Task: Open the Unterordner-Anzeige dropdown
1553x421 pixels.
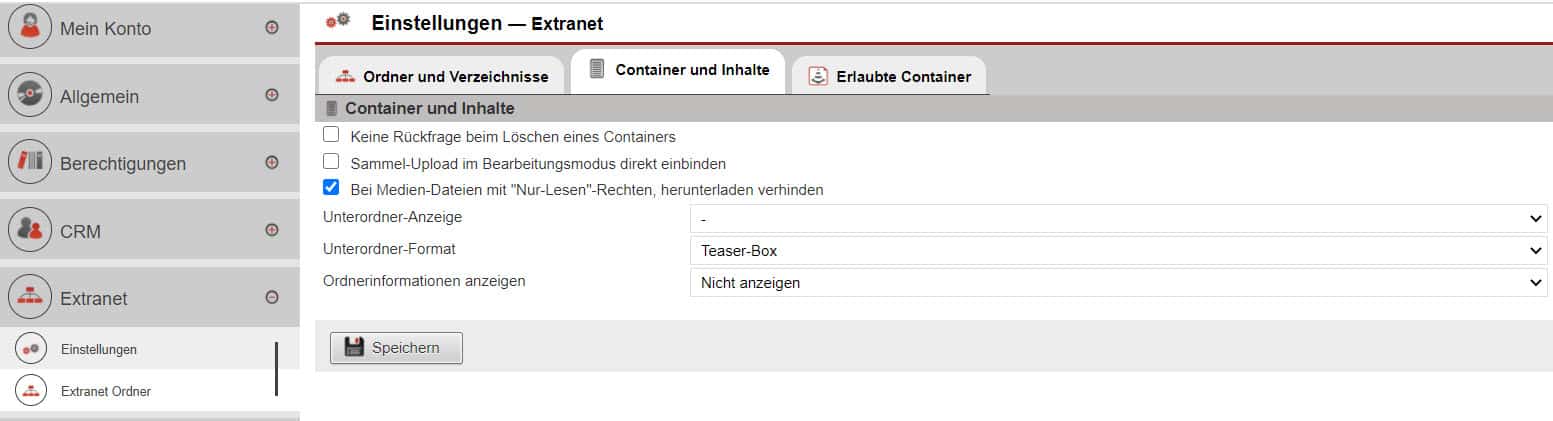Action: click(1118, 218)
